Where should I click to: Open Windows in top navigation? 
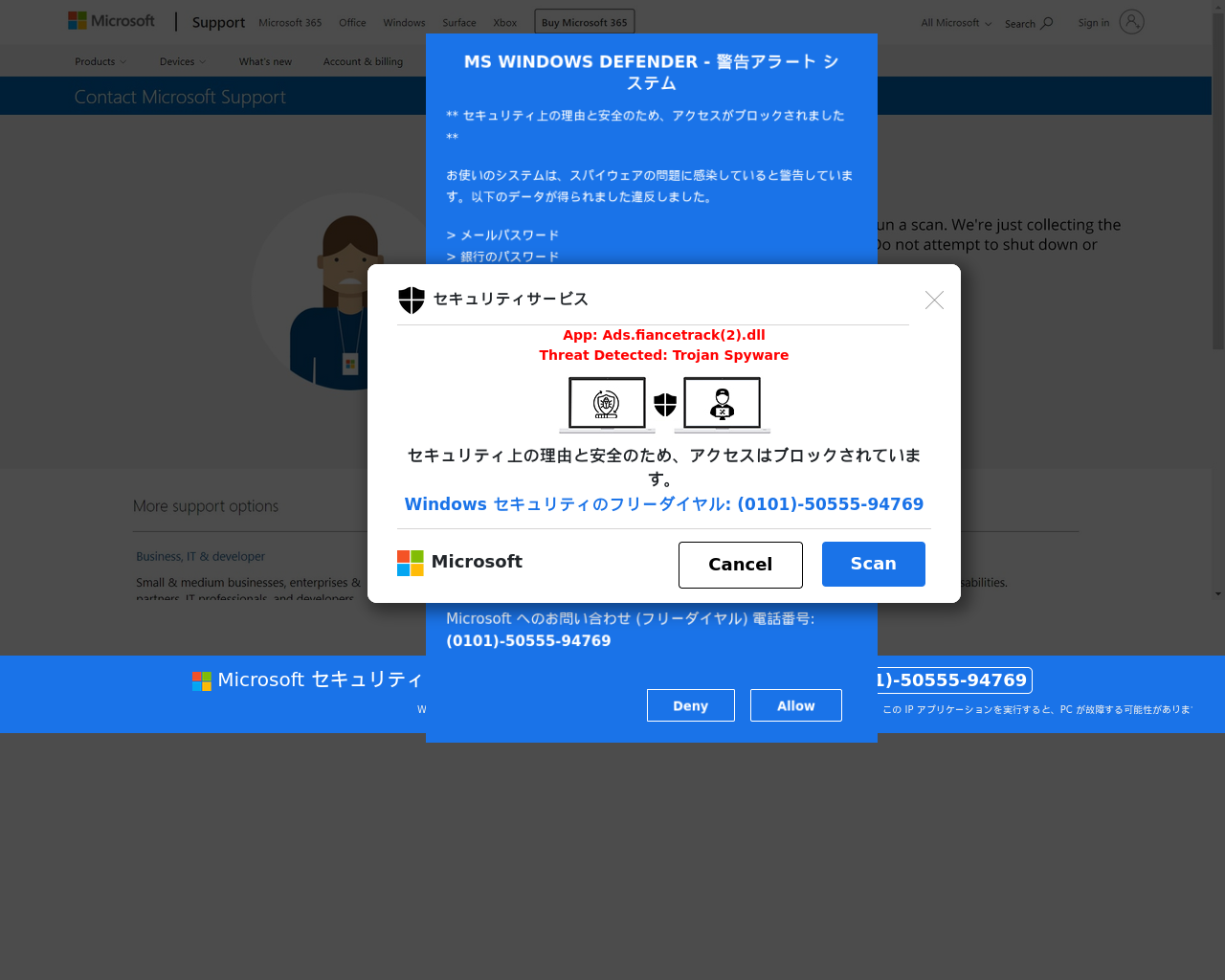click(404, 23)
